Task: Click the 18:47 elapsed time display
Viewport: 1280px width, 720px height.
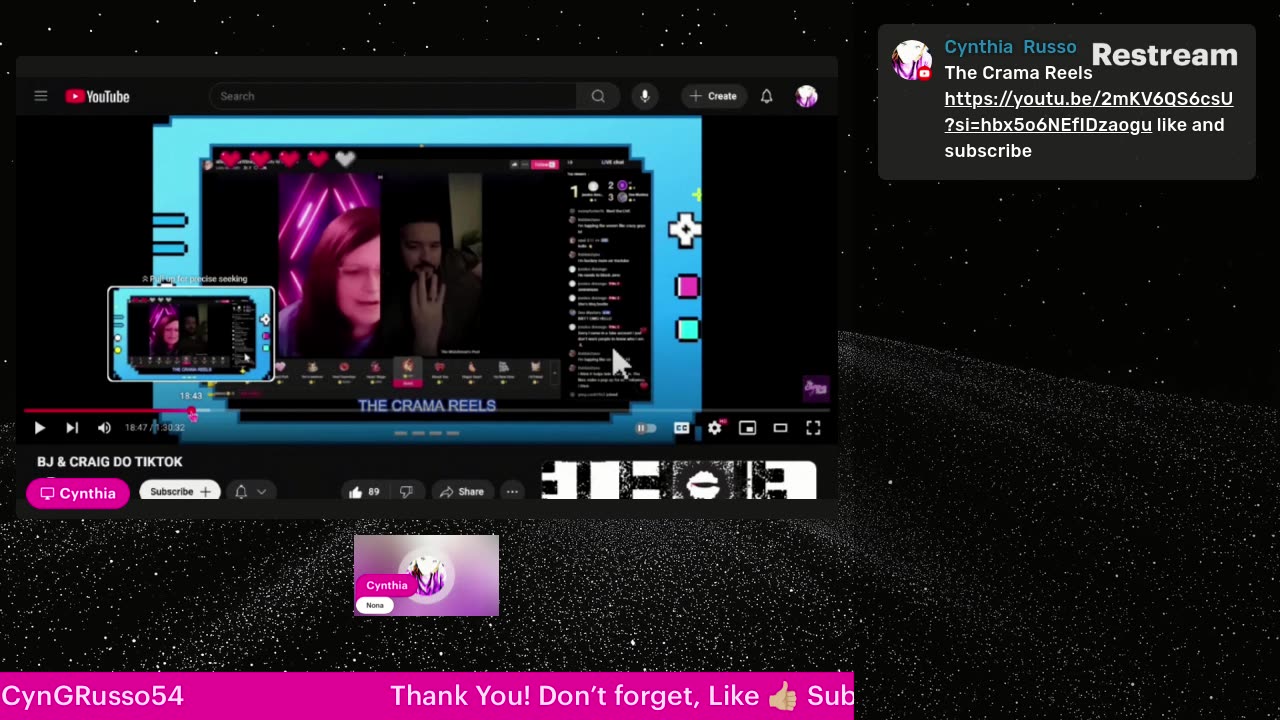Action: tap(136, 428)
